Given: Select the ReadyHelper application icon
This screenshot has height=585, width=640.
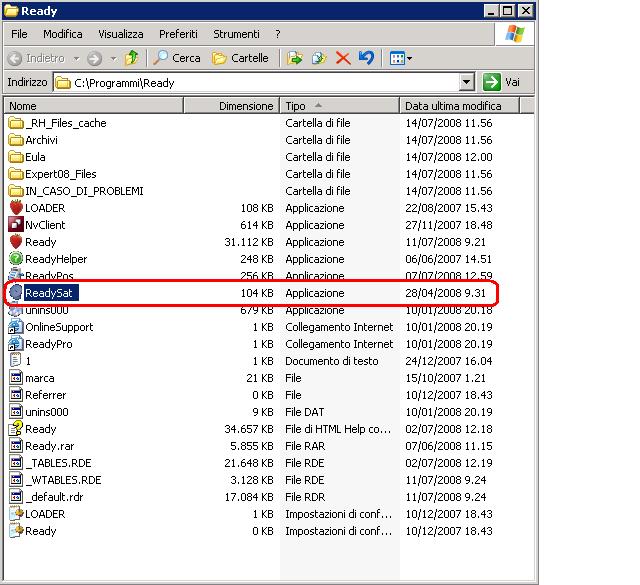Looking at the screenshot, I should coord(16,258).
